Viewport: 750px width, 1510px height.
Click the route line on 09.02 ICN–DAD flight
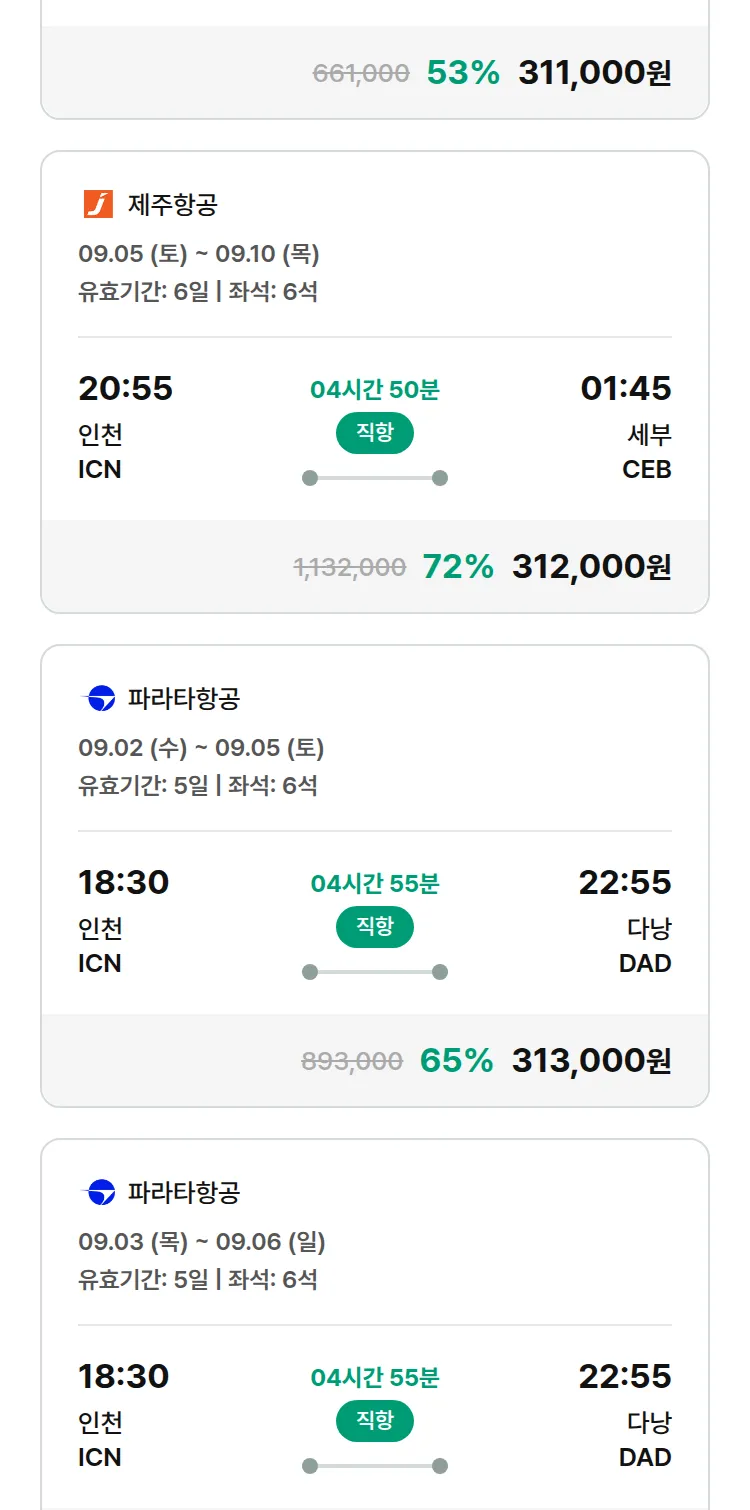[x=375, y=972]
